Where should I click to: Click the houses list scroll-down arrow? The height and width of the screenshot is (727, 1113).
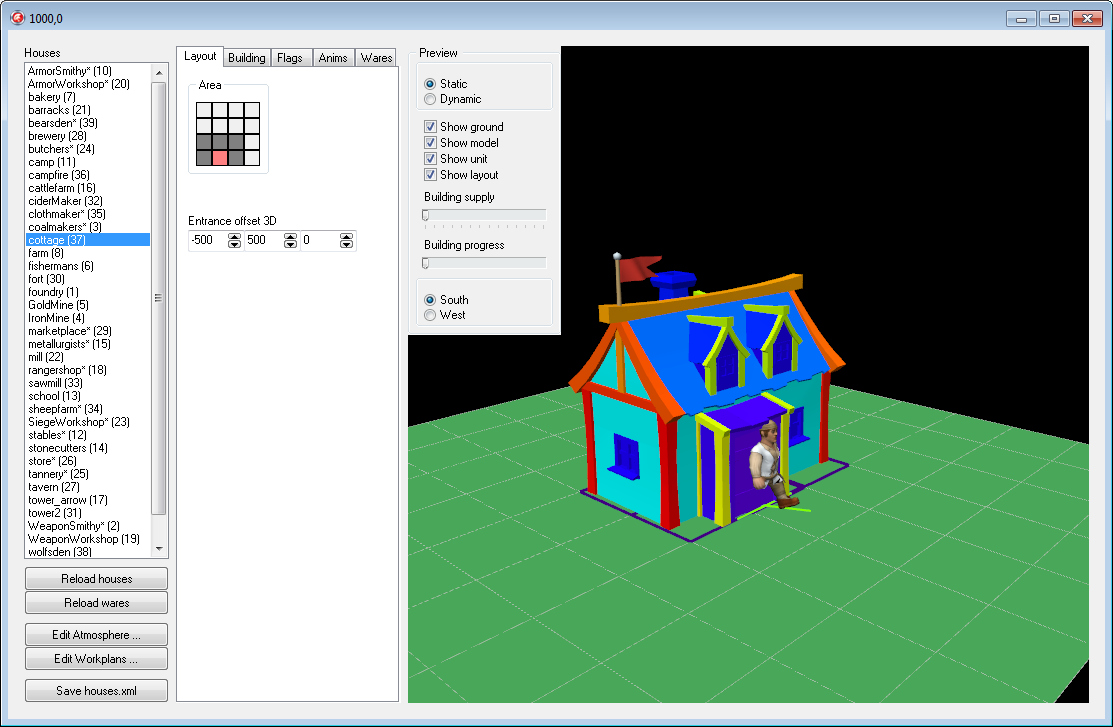[x=159, y=549]
